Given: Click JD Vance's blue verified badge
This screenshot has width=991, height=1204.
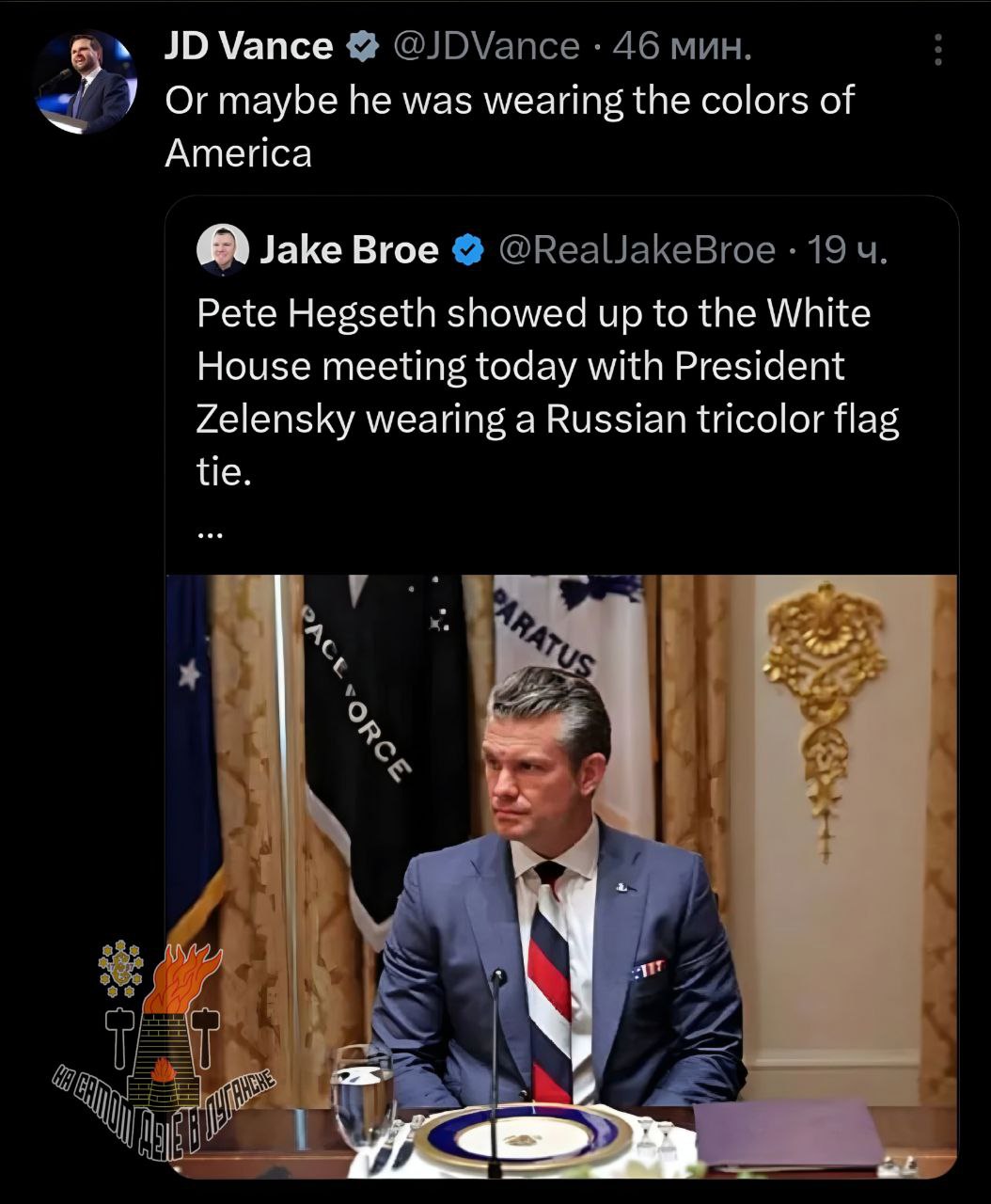Looking at the screenshot, I should tap(361, 46).
